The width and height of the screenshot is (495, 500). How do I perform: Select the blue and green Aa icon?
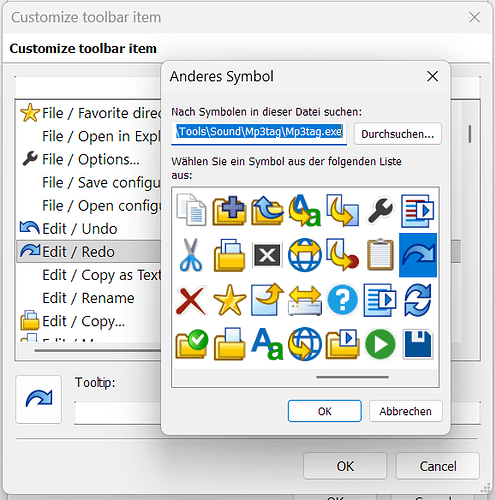[267, 344]
